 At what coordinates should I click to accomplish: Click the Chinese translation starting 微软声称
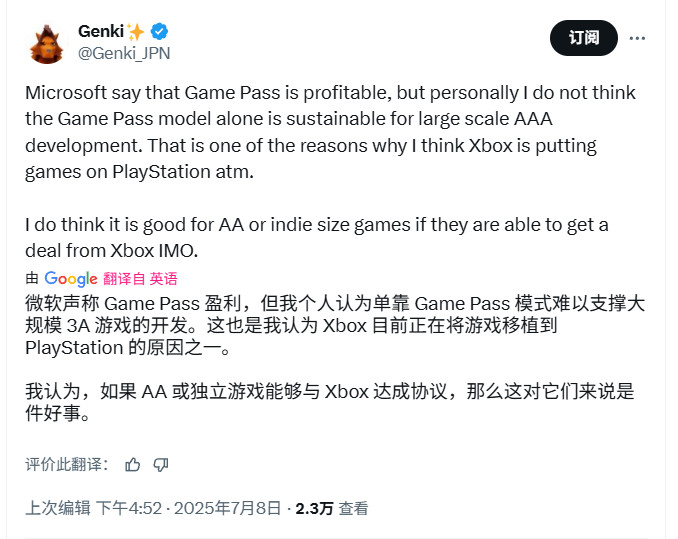pos(335,324)
